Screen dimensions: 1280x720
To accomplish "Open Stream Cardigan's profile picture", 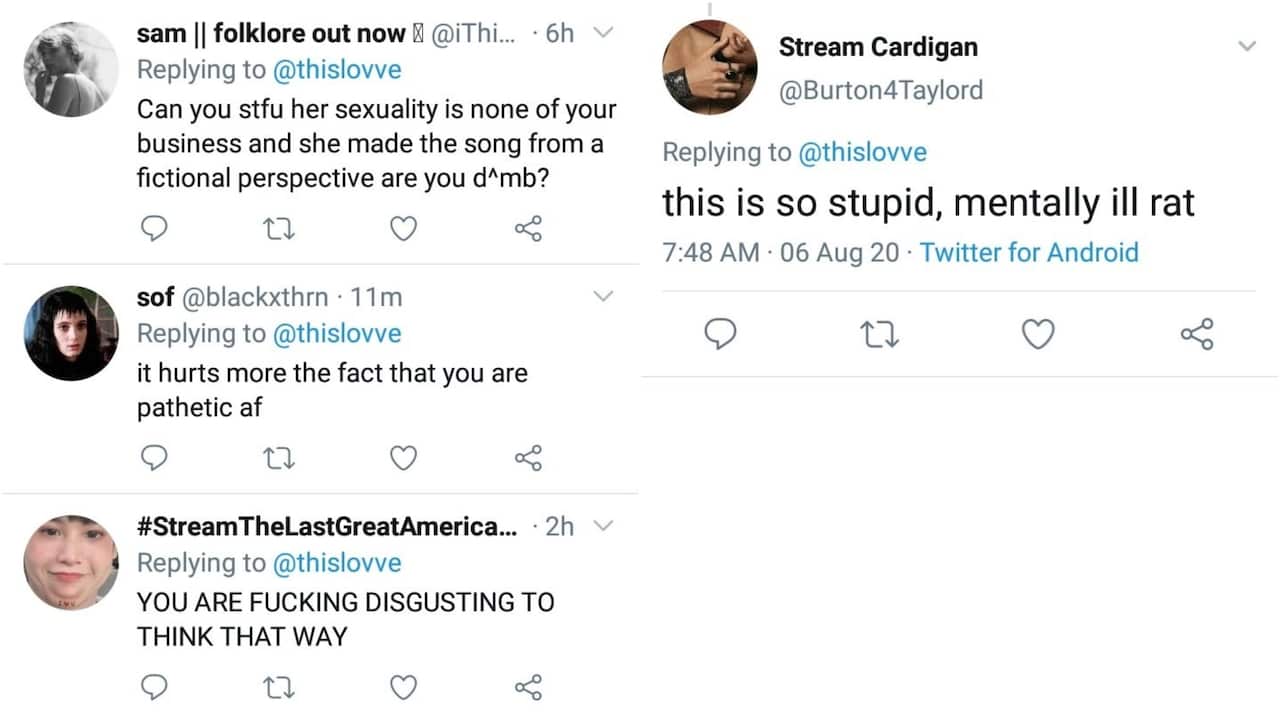I will (x=710, y=67).
